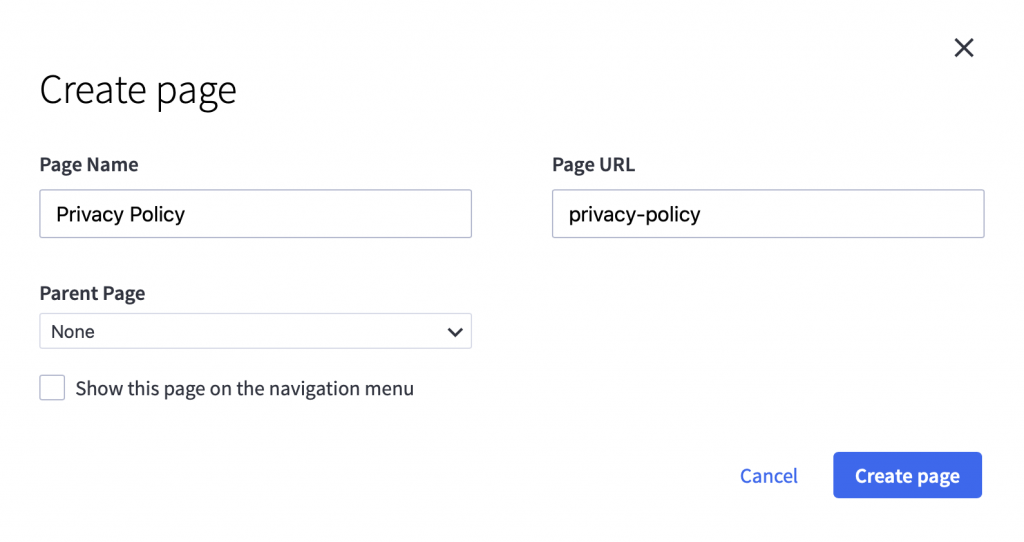The width and height of the screenshot is (1024, 542).
Task: Click the "Show this page on the navigation menu" label
Action: click(244, 389)
